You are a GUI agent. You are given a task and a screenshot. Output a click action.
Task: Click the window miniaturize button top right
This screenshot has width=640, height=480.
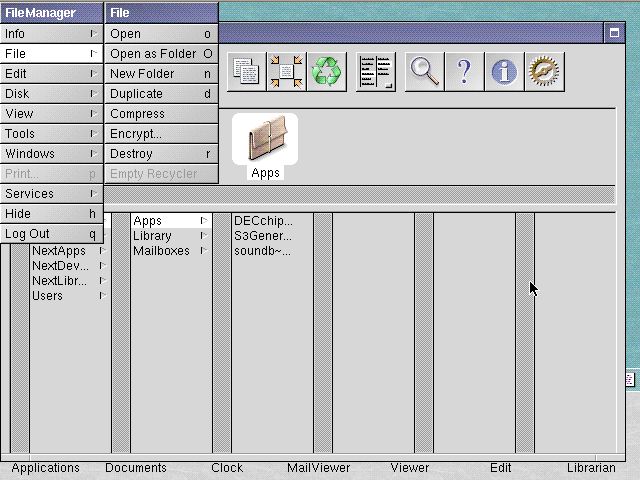614,33
